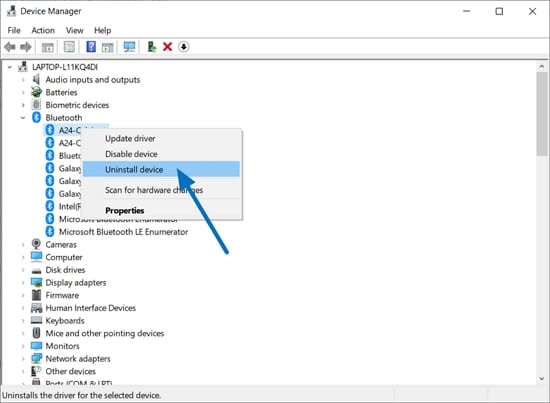Open the toolbar Properties sheet icon
The width and height of the screenshot is (550, 403).
(69, 47)
